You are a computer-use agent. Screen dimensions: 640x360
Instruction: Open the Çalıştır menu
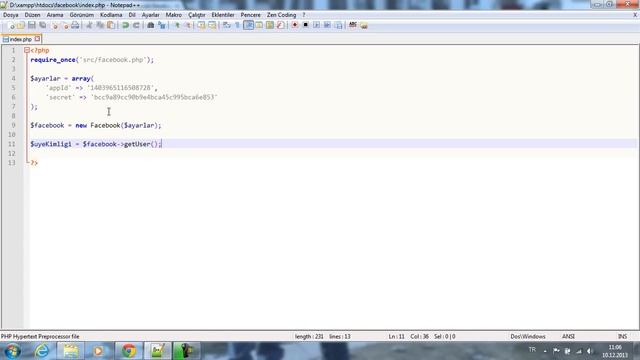click(x=196, y=15)
